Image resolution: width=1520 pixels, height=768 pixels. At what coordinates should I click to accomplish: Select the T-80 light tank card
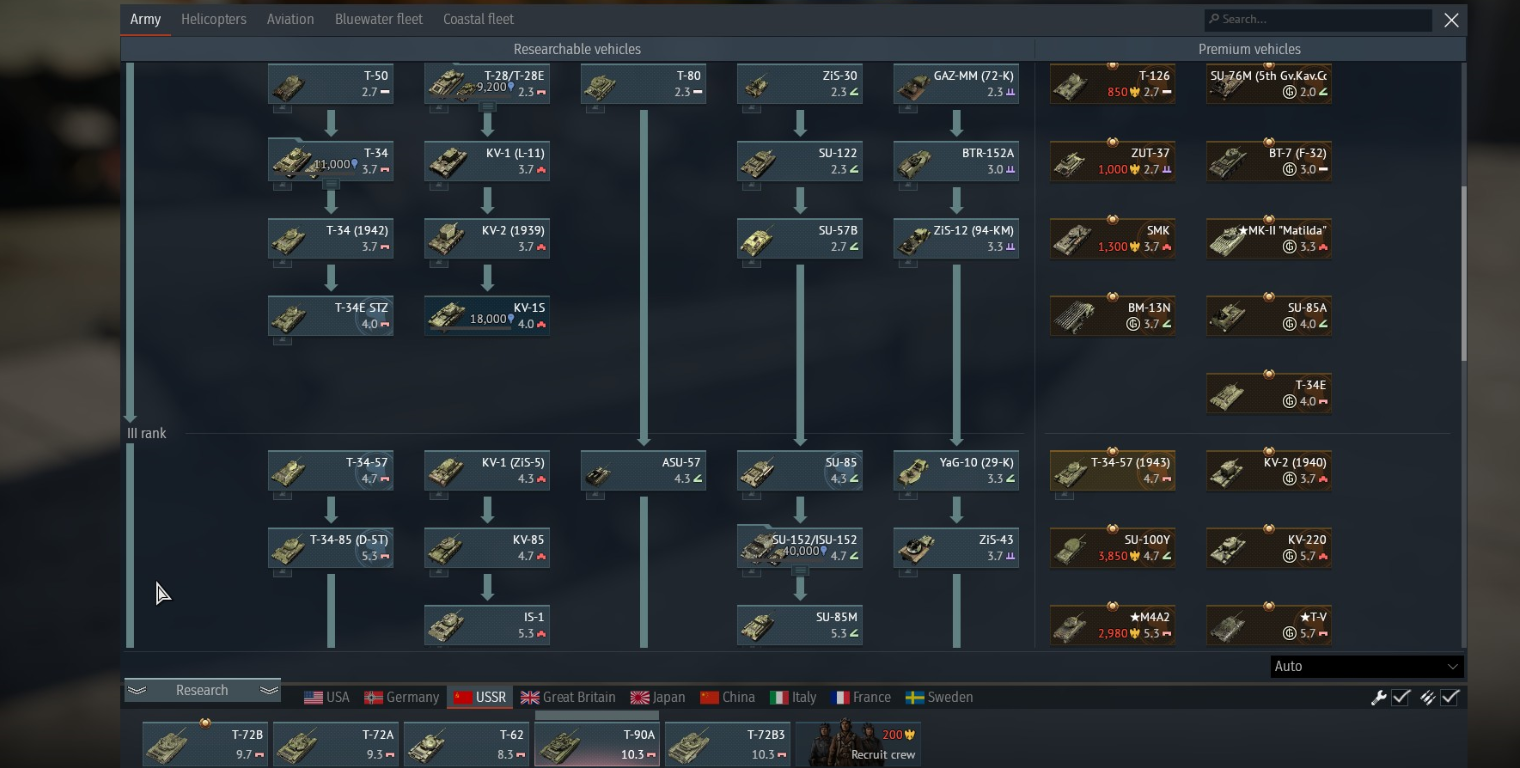point(643,84)
